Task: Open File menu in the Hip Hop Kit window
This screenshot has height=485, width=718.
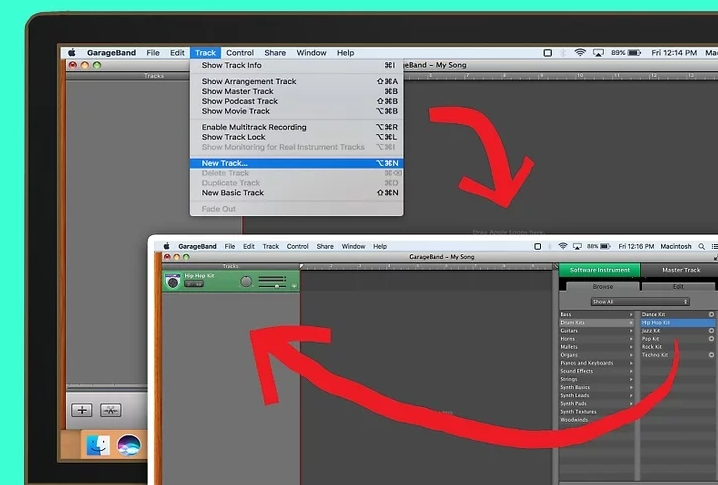Action: [229, 246]
